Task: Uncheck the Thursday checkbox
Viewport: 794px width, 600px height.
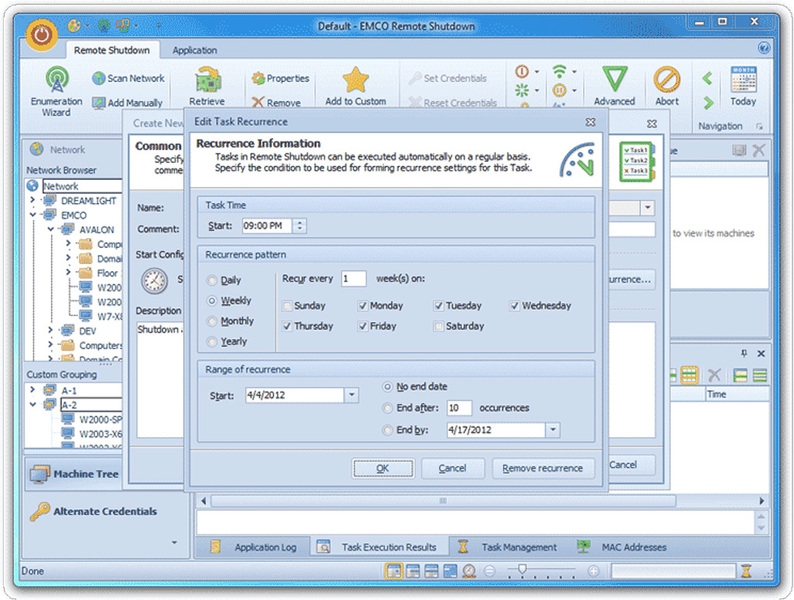Action: (288, 326)
